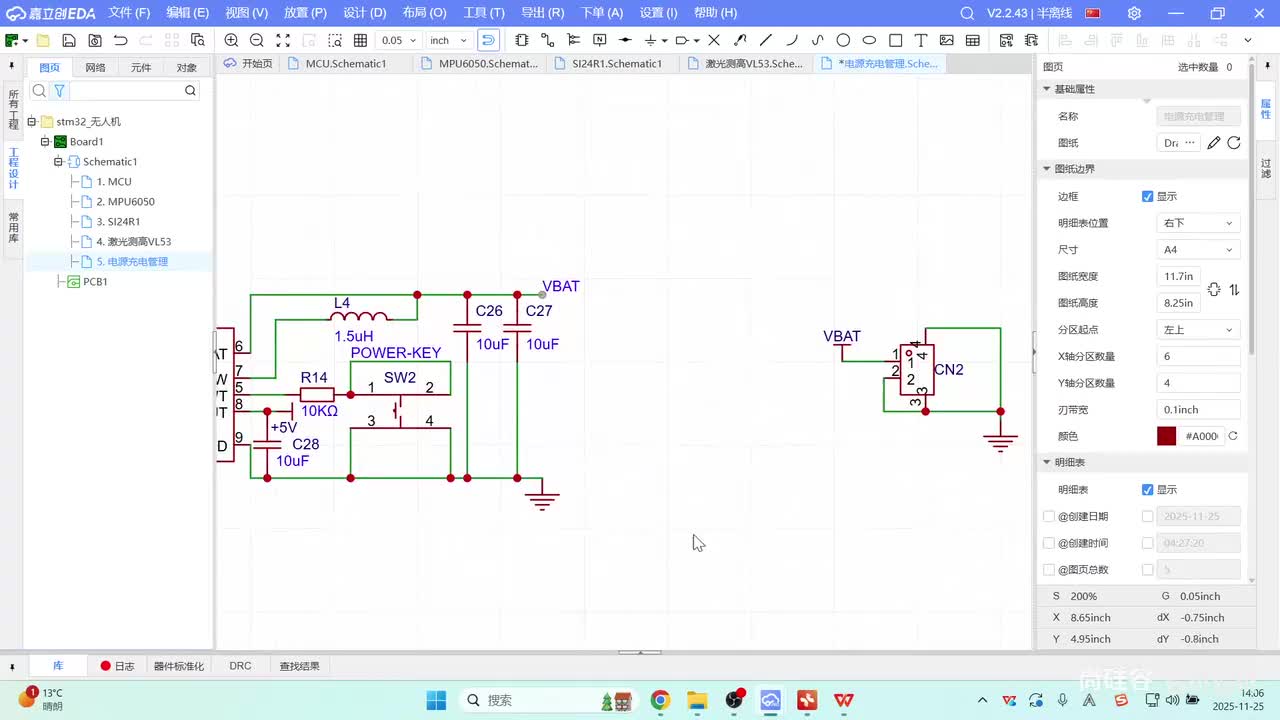Select the place component chip icon
This screenshot has width=1280, height=720.
coord(521,40)
